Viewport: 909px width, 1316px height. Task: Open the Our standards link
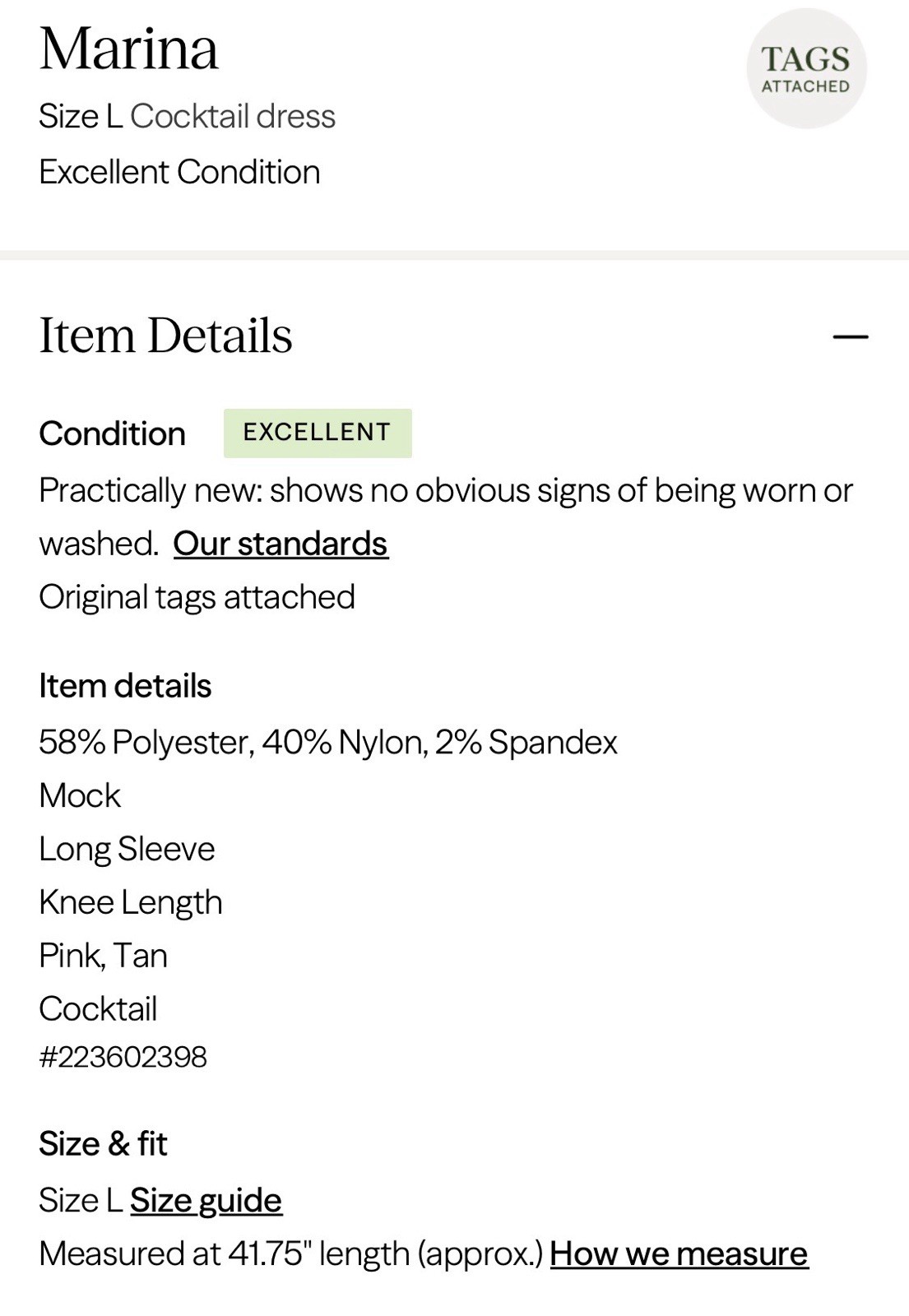[281, 544]
